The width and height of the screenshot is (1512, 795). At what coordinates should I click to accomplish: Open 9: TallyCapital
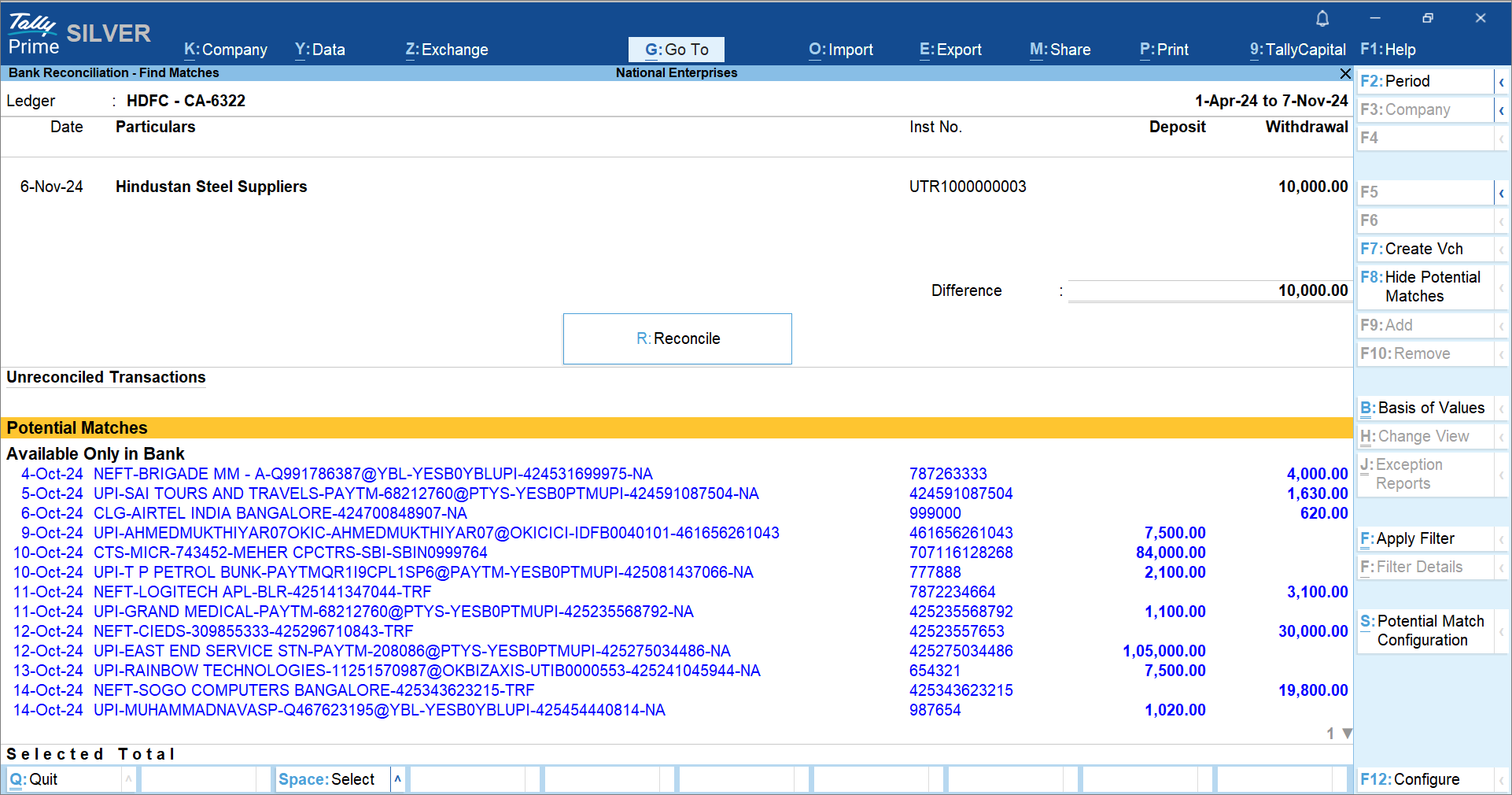1298,50
